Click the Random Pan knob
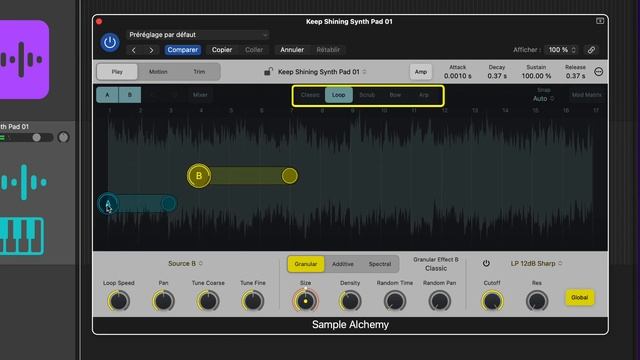Viewport: 640px width, 360px height. point(440,301)
